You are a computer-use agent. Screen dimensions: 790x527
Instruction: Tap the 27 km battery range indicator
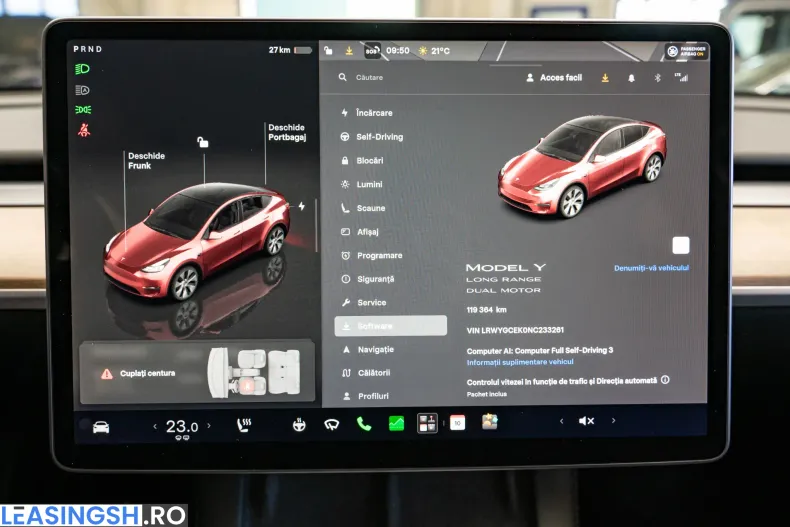(x=290, y=50)
